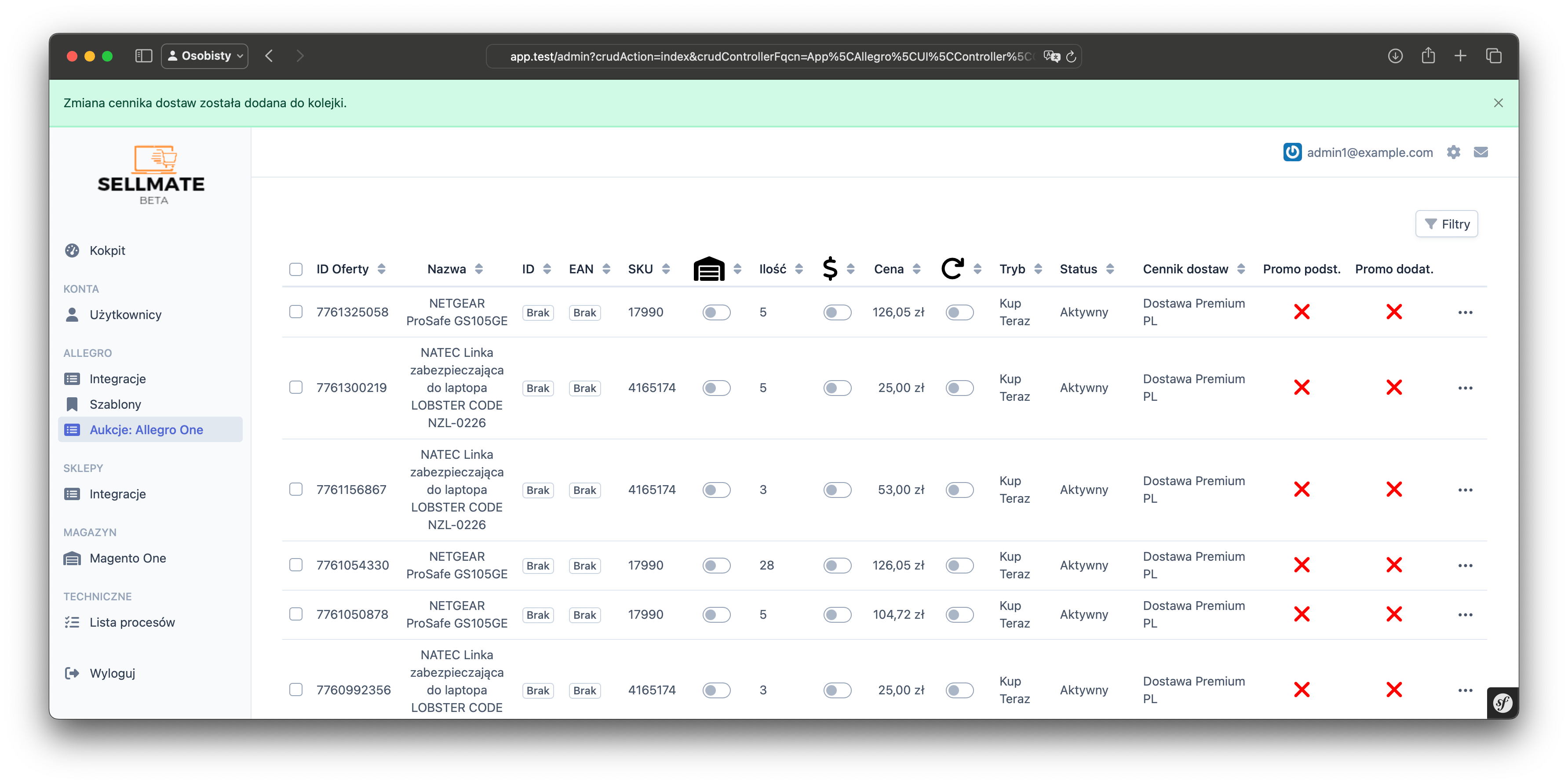
Task: Go back with the browser arrow
Action: 269,56
